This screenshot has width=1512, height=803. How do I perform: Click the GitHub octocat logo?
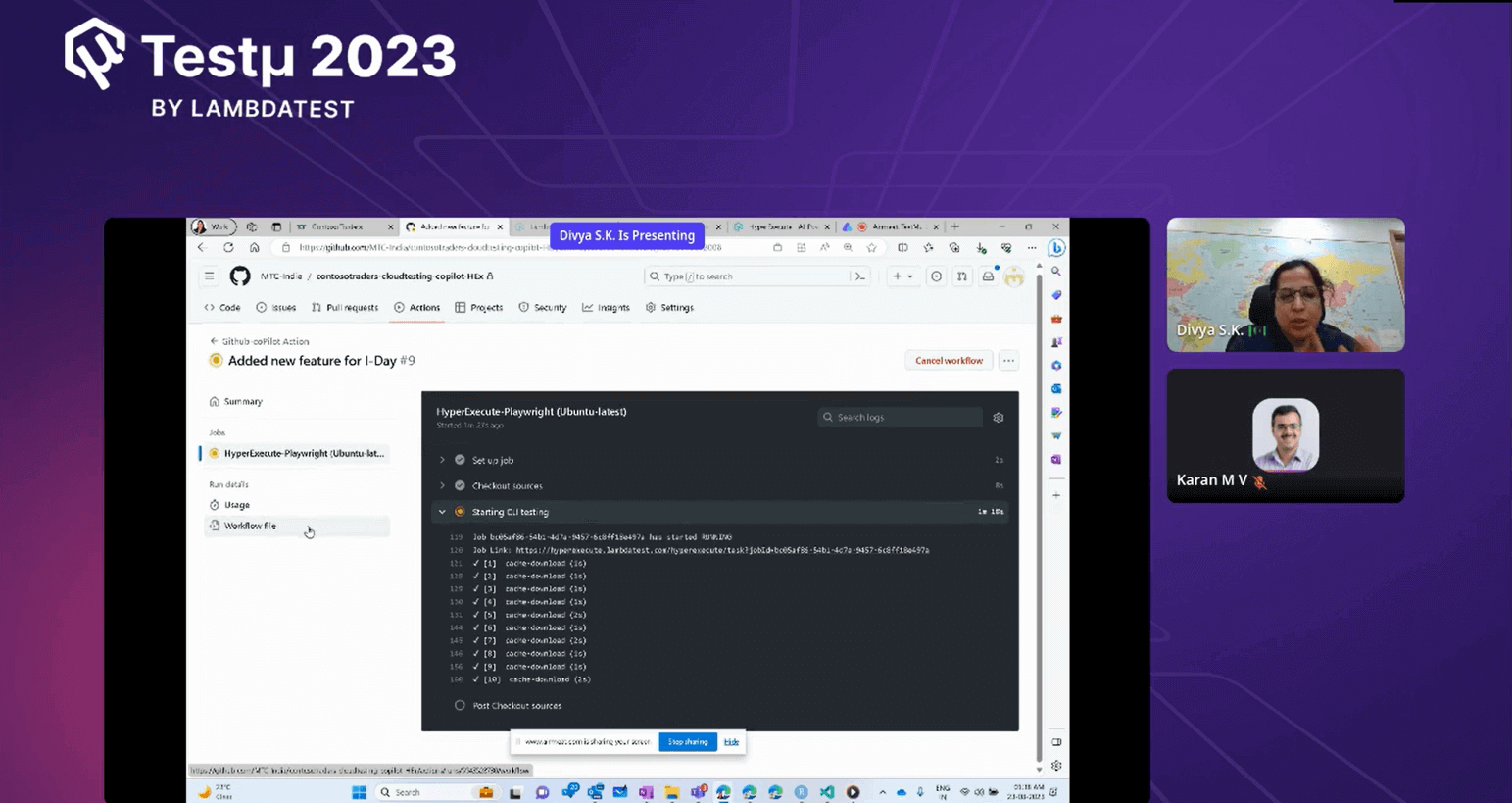[x=240, y=276]
